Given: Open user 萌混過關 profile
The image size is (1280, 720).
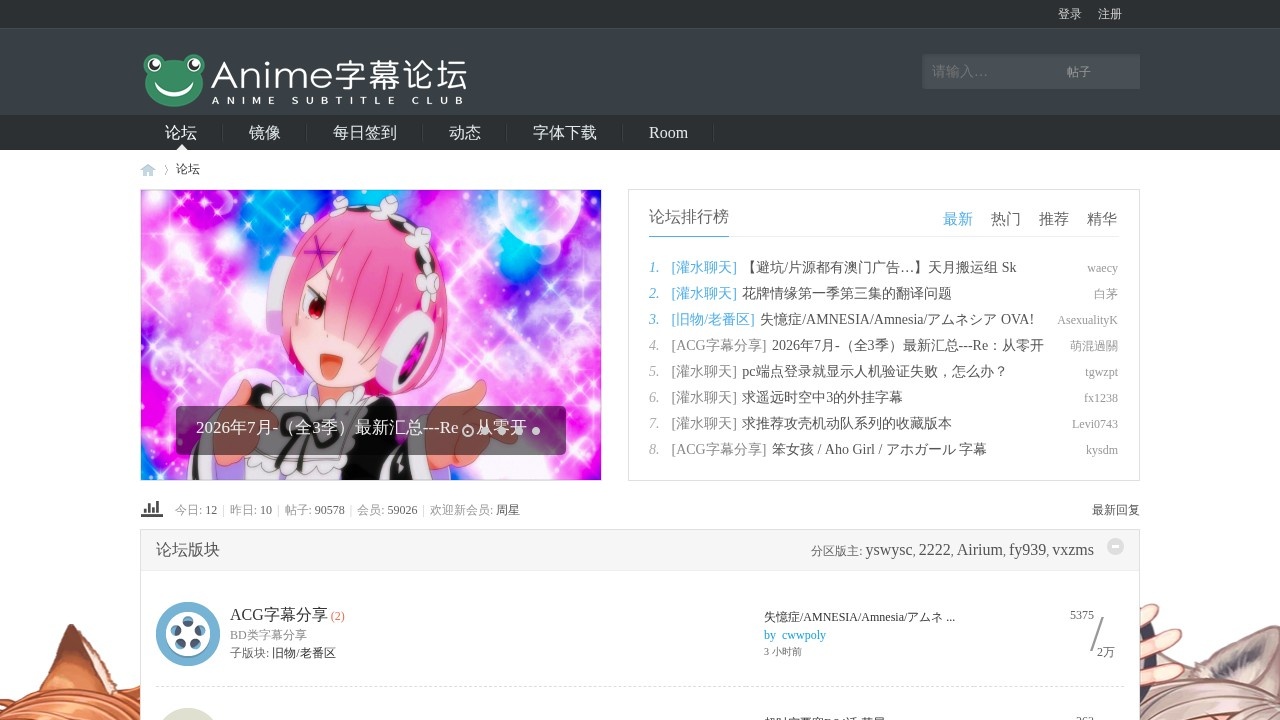Looking at the screenshot, I should pos(1094,346).
